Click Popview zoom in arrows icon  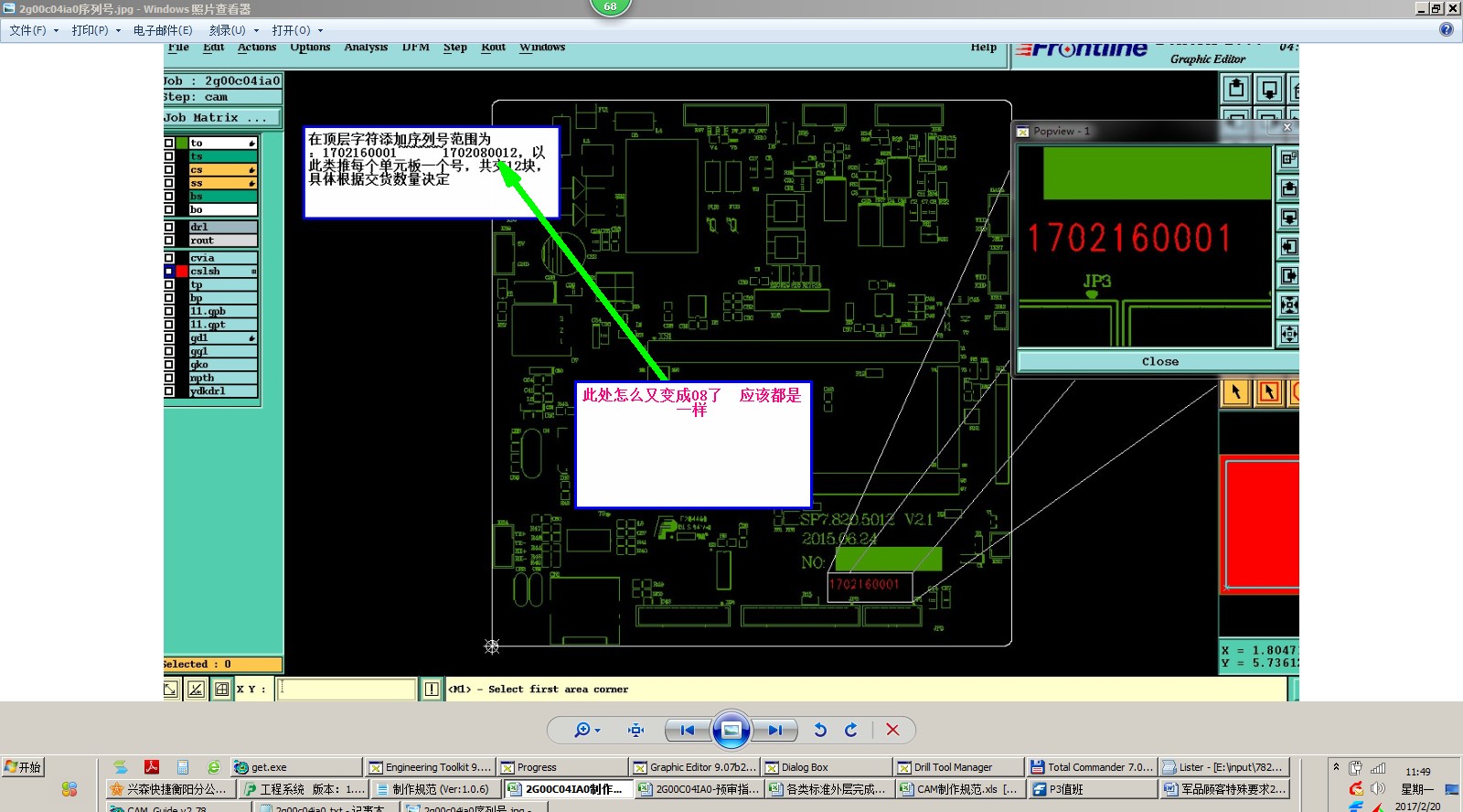1288,335
